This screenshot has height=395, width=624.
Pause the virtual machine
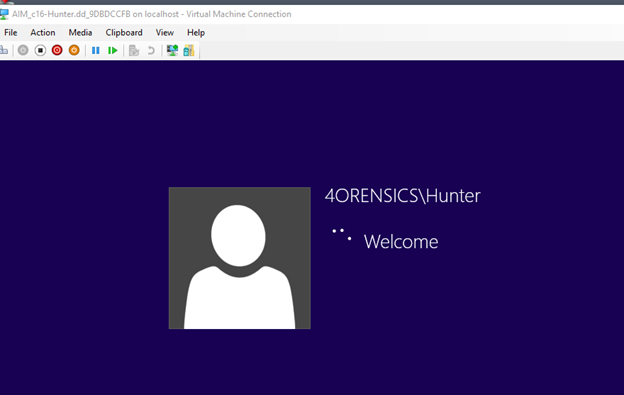coord(96,51)
